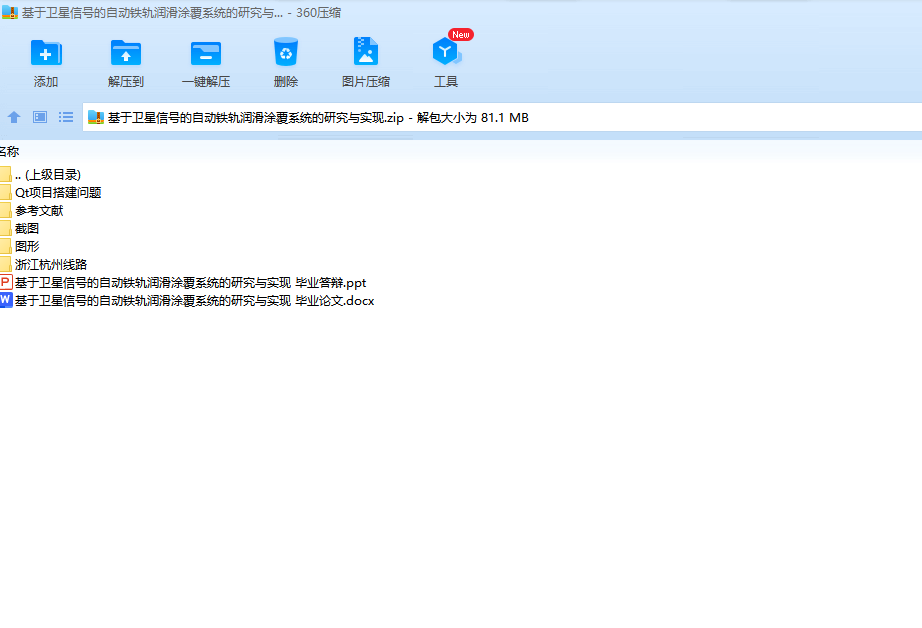Switch to list view mode icon
This screenshot has width=922, height=628.
pos(66,117)
